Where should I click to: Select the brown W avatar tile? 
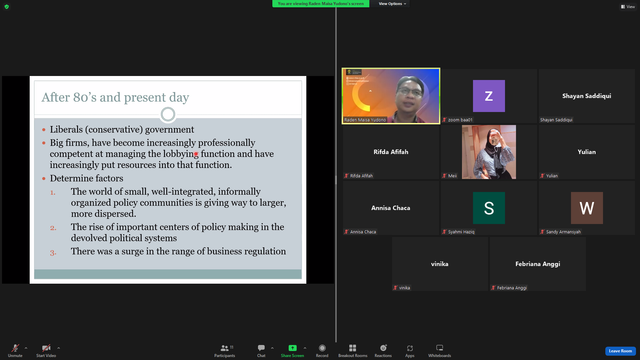(x=587, y=208)
